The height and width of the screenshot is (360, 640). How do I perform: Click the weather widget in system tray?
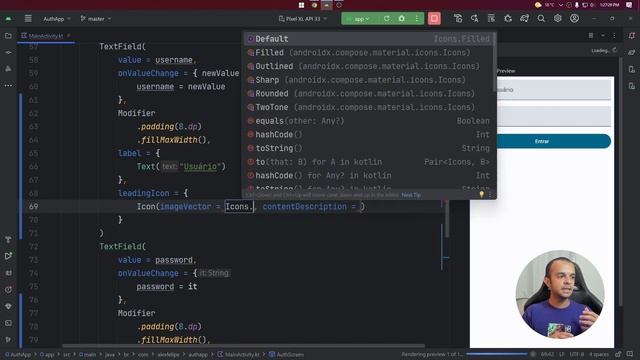544,5
